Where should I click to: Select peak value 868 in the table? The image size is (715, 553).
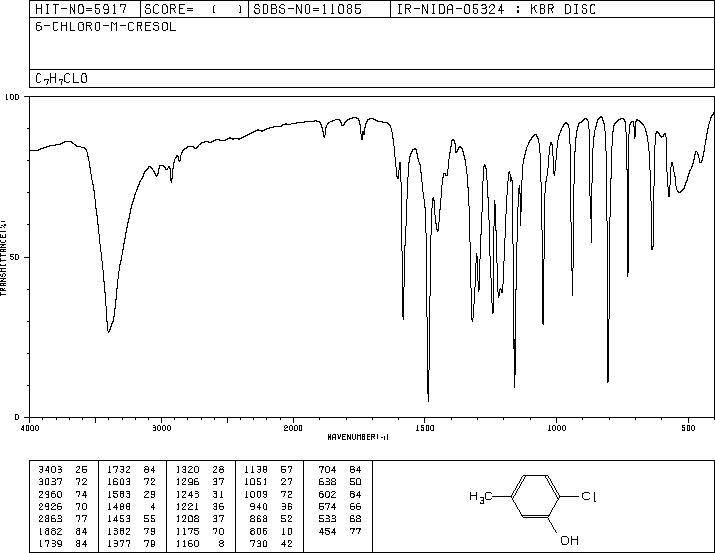point(259,519)
